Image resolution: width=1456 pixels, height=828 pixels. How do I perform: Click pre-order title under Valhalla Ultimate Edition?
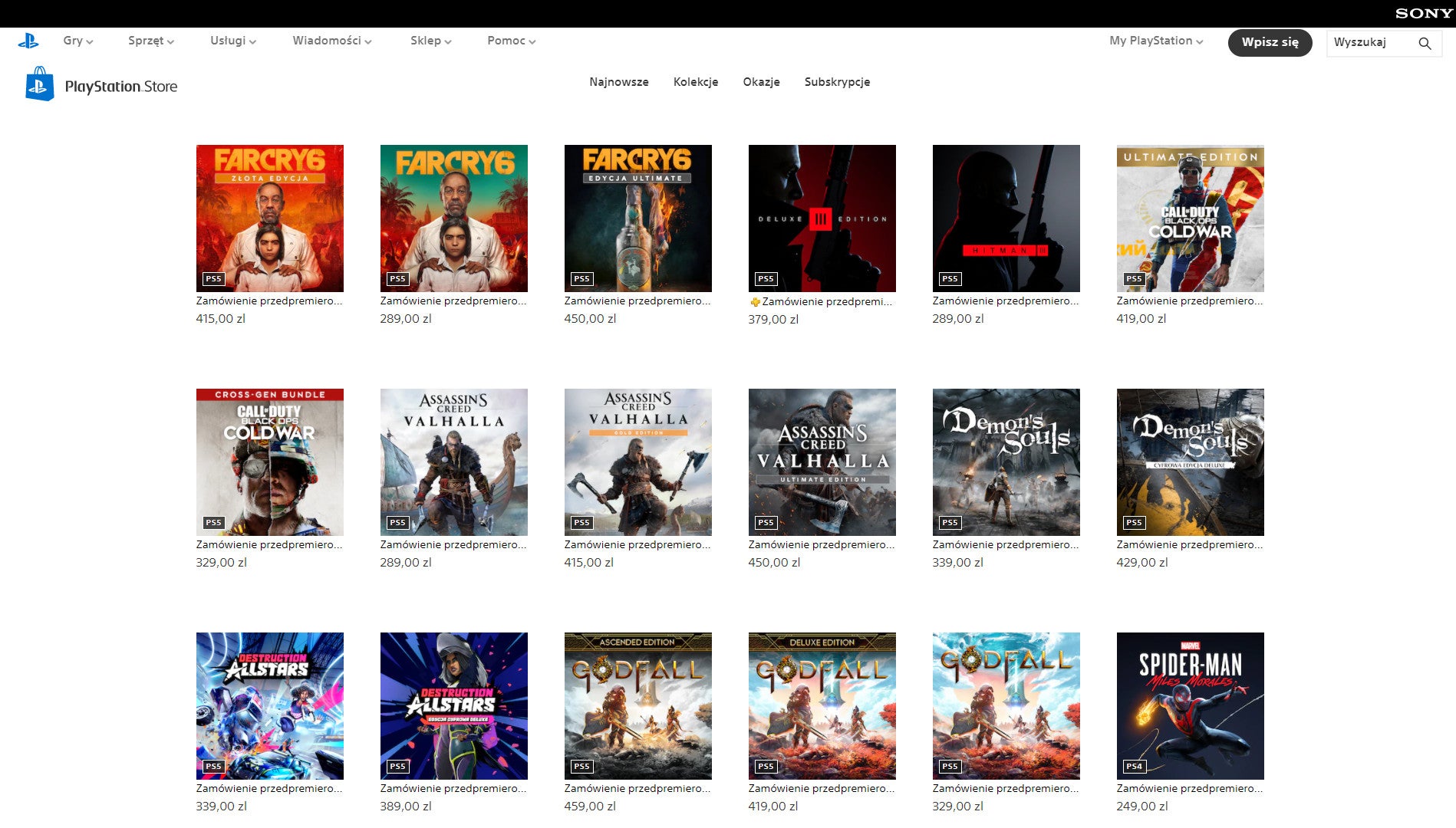pos(822,545)
